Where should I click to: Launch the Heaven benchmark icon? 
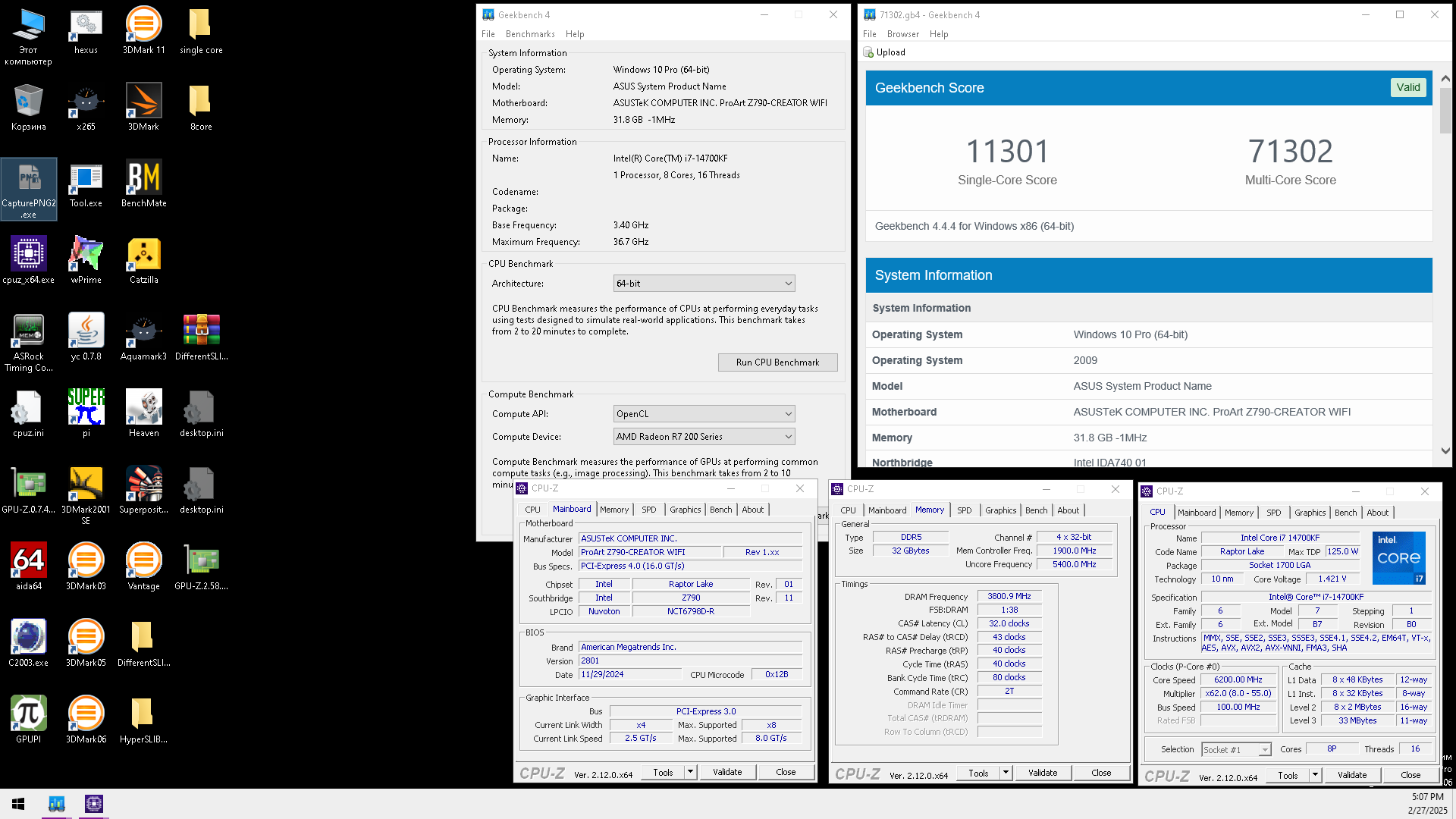[x=143, y=413]
